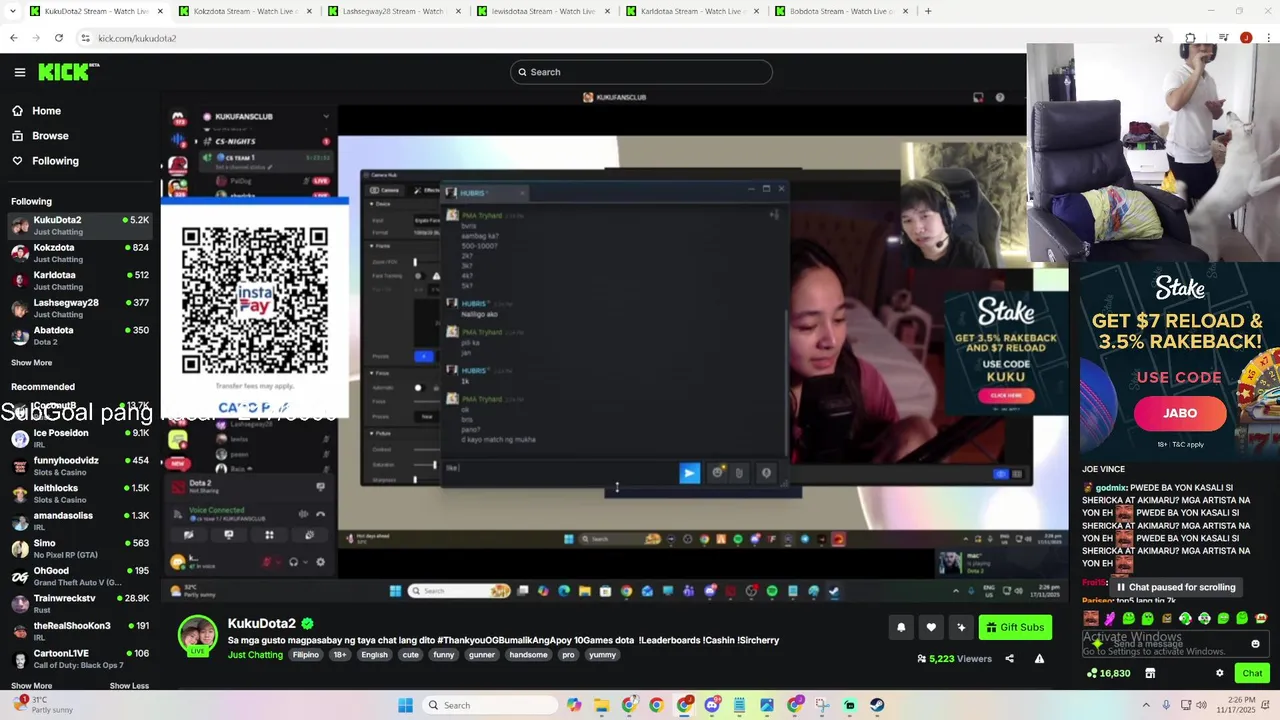Open Ice Poseidon recommended channel

pos(80,439)
